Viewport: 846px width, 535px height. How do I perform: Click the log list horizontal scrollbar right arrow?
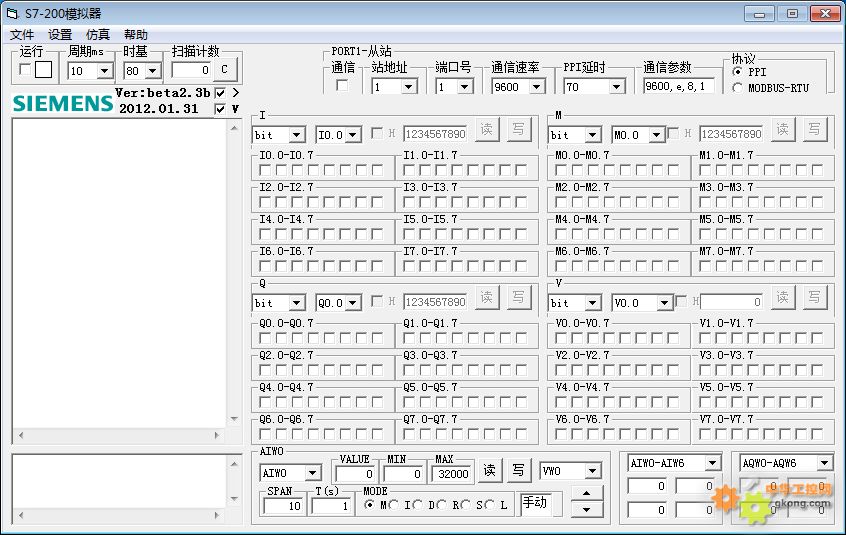[217, 435]
